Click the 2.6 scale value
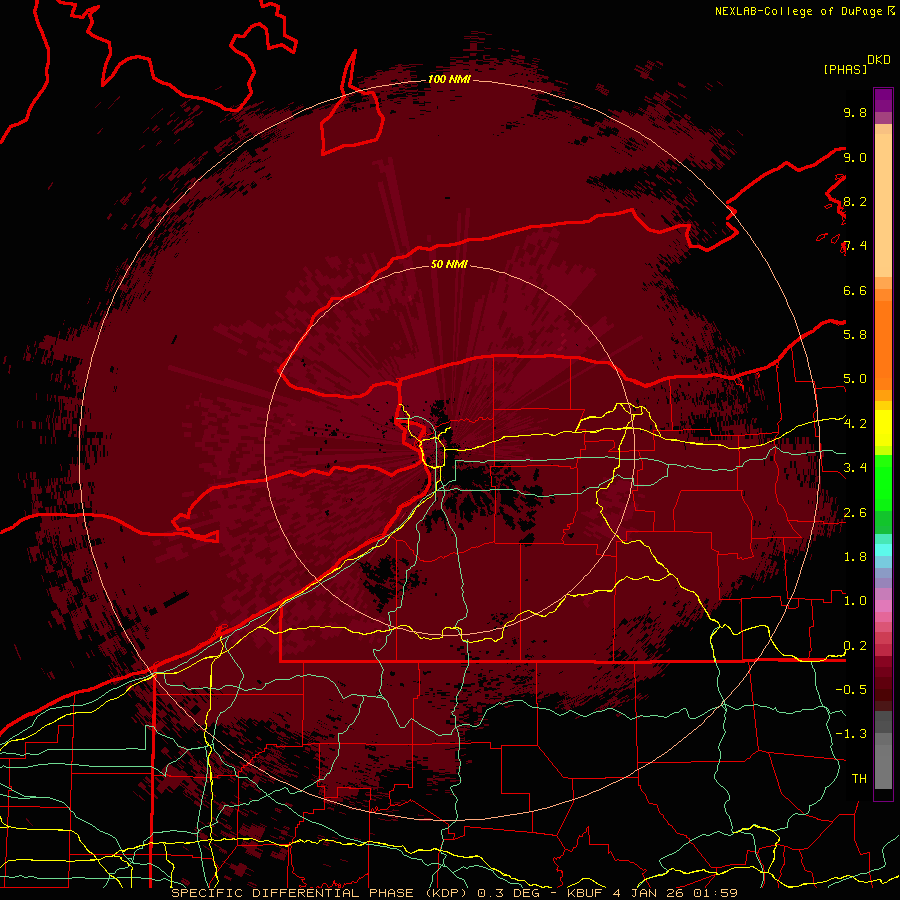 pyautogui.click(x=855, y=513)
